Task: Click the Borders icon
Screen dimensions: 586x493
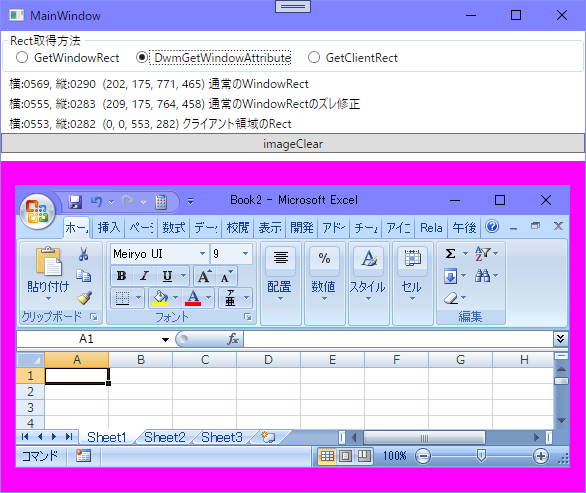Action: [123, 298]
